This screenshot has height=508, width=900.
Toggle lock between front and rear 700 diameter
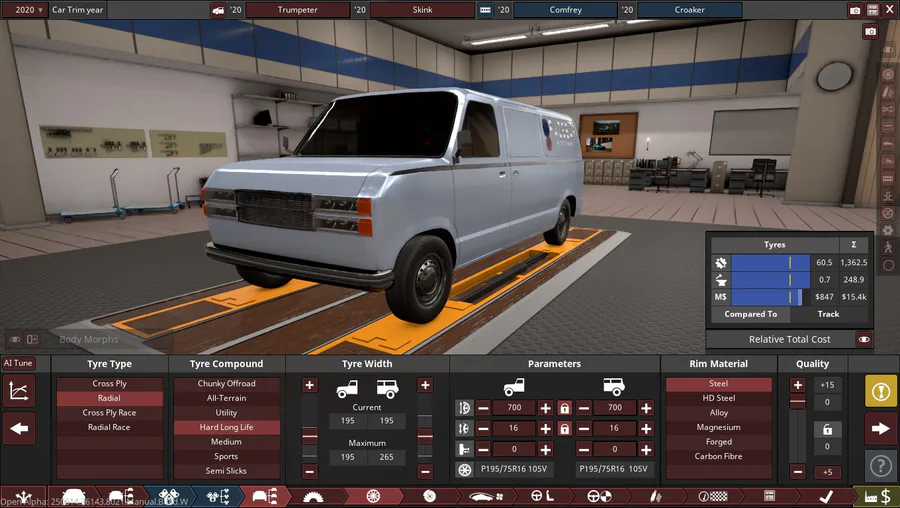(x=564, y=408)
